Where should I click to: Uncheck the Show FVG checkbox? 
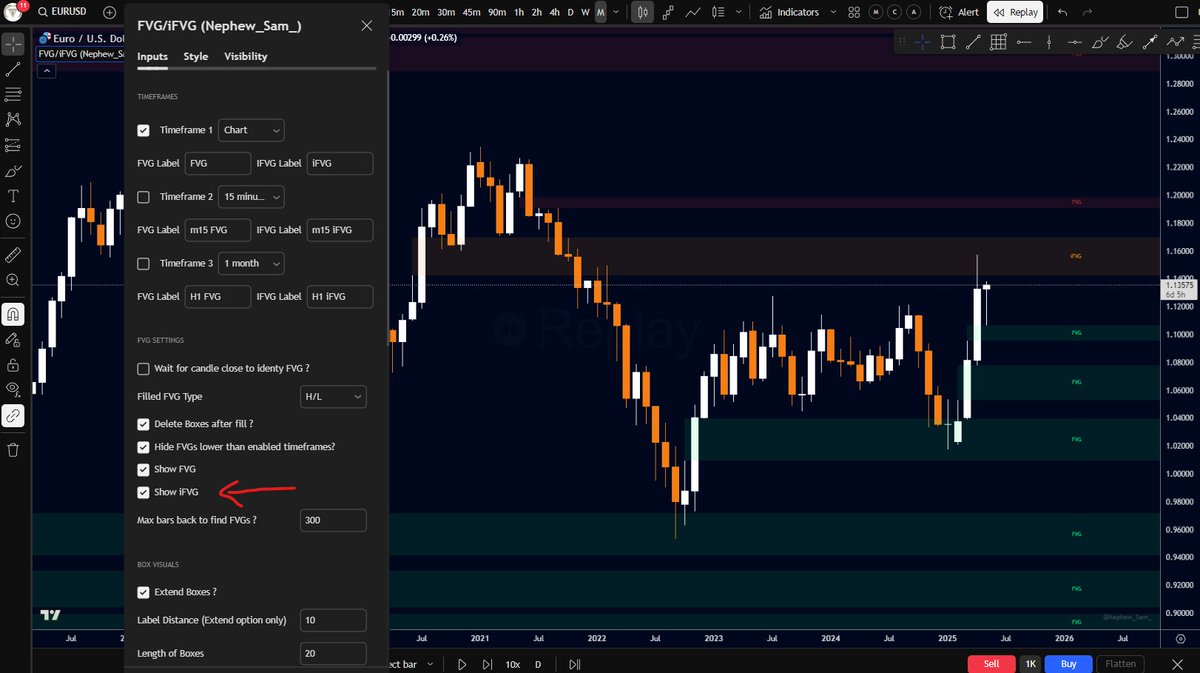[x=143, y=469]
